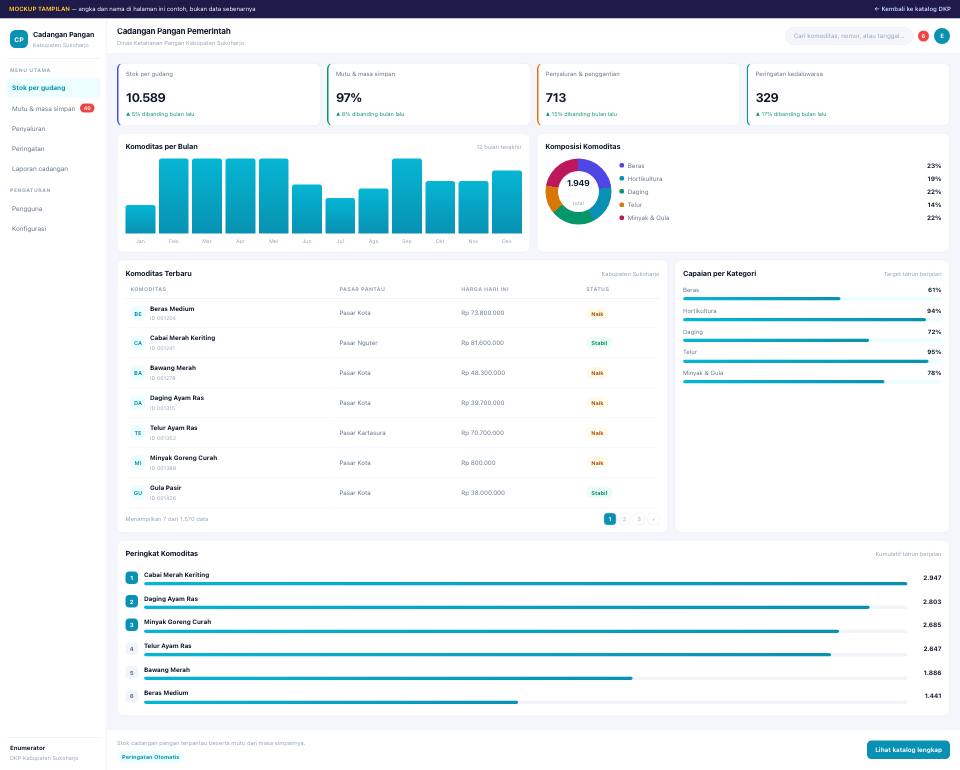Screen dimensions: 960x770
Task: Click the Jan bar in monthly chart
Action: pos(140,219)
